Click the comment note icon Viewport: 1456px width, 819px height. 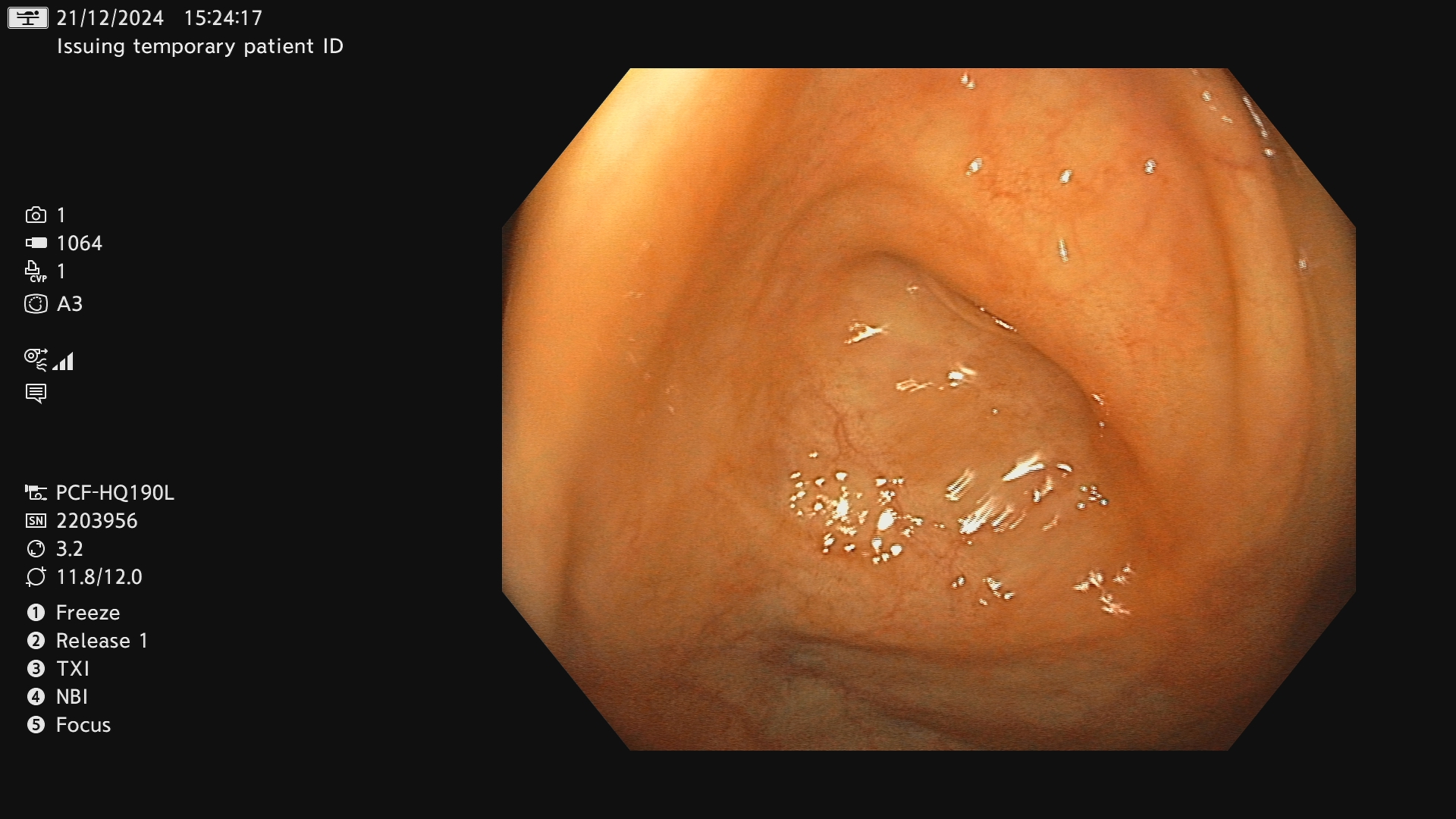[x=36, y=394]
